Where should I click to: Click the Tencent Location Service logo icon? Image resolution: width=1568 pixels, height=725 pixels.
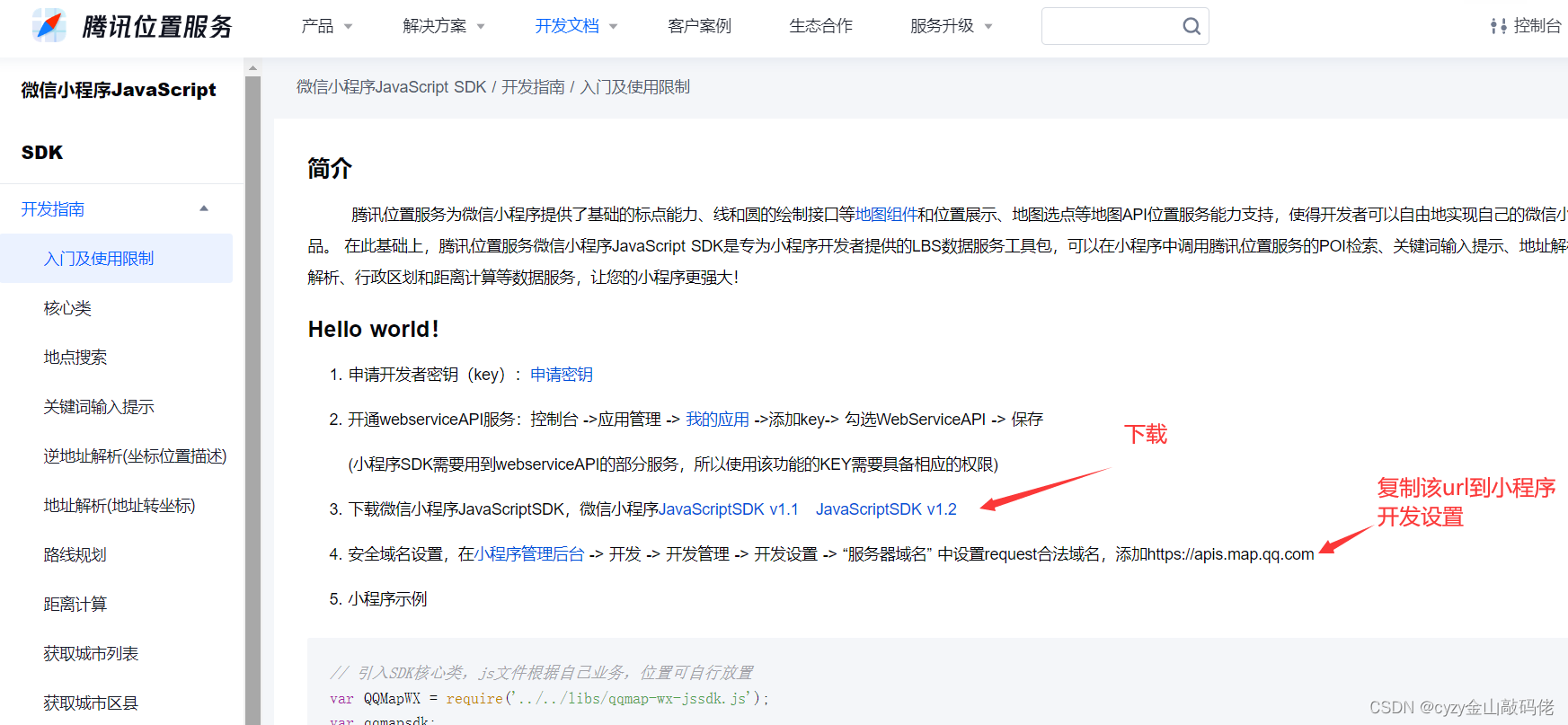[49, 26]
